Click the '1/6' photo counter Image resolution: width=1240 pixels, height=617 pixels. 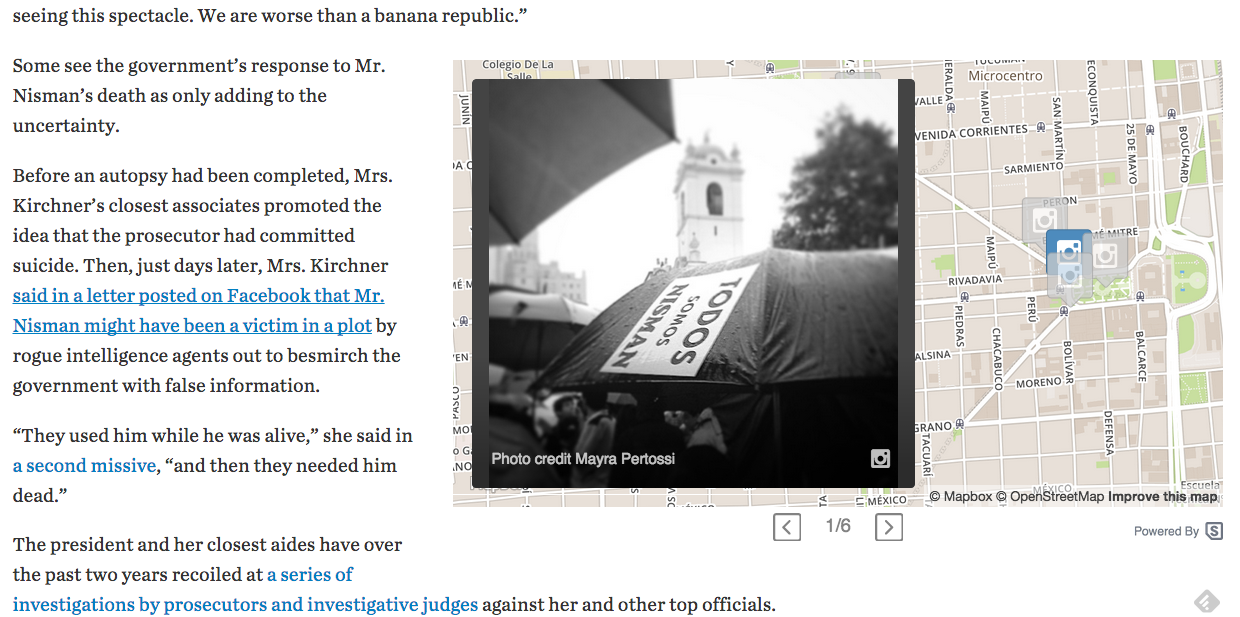click(x=838, y=526)
